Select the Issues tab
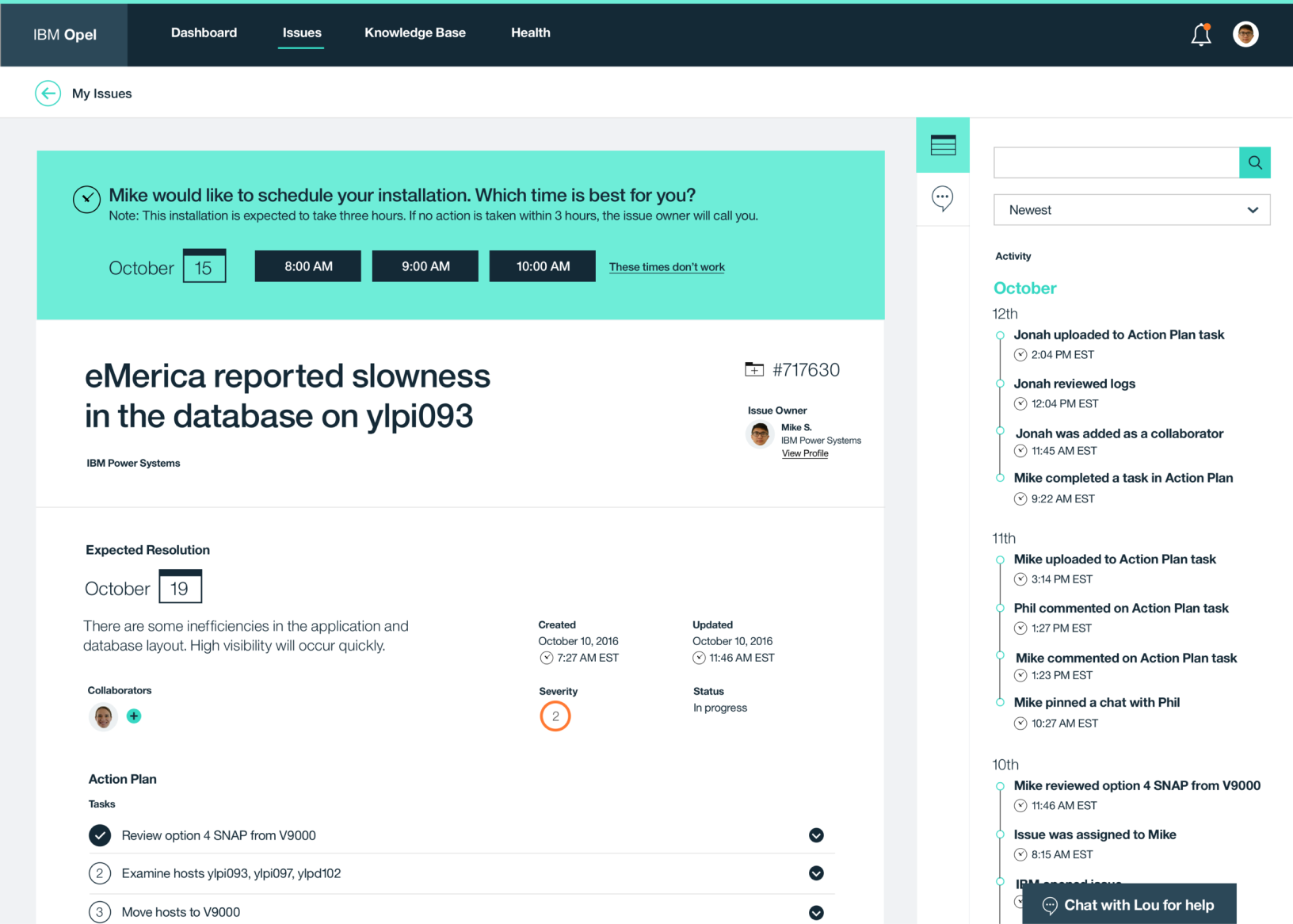The image size is (1293, 924). (302, 32)
